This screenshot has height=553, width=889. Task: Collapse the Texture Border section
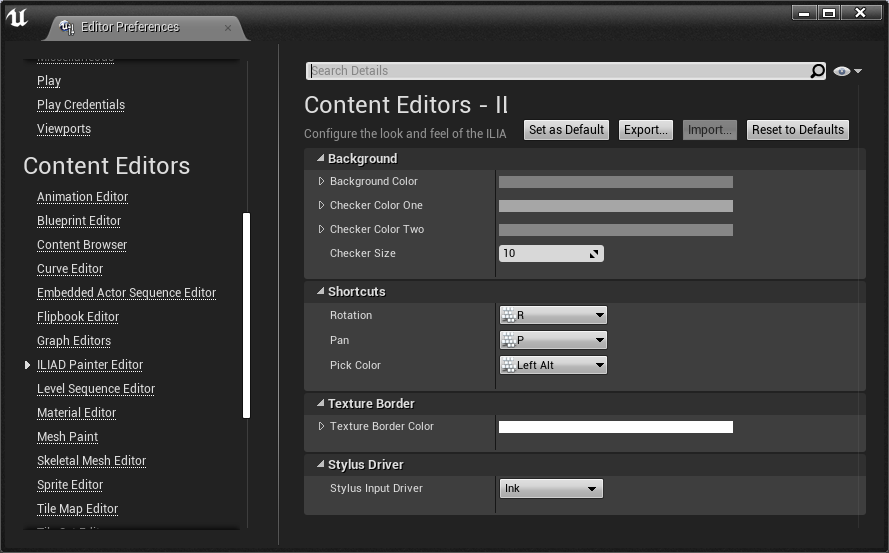pyautogui.click(x=320, y=403)
